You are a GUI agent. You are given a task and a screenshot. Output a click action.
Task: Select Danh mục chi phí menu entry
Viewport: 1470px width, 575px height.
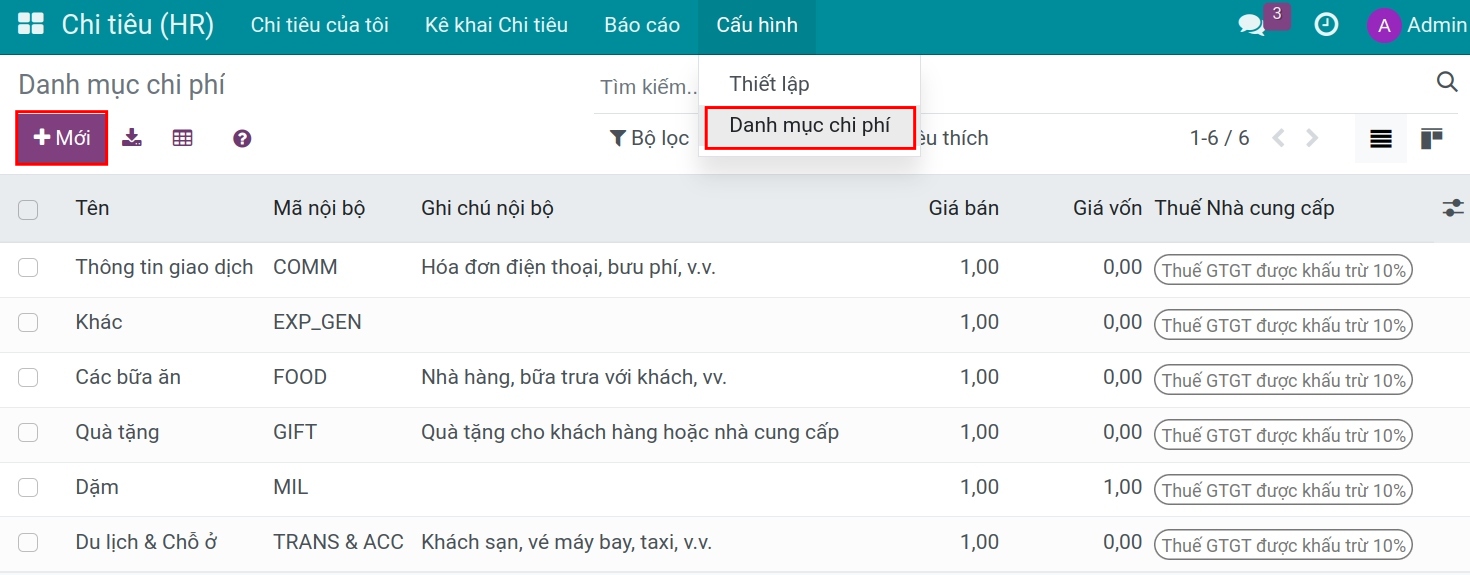810,126
